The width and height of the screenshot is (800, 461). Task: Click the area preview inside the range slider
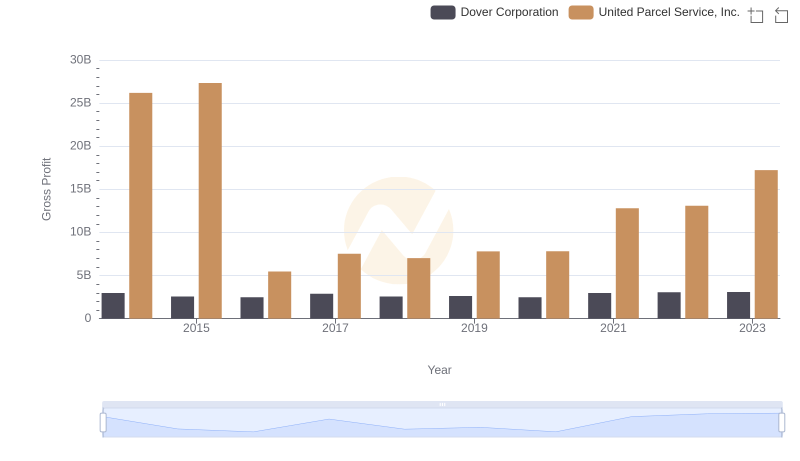pos(442,423)
